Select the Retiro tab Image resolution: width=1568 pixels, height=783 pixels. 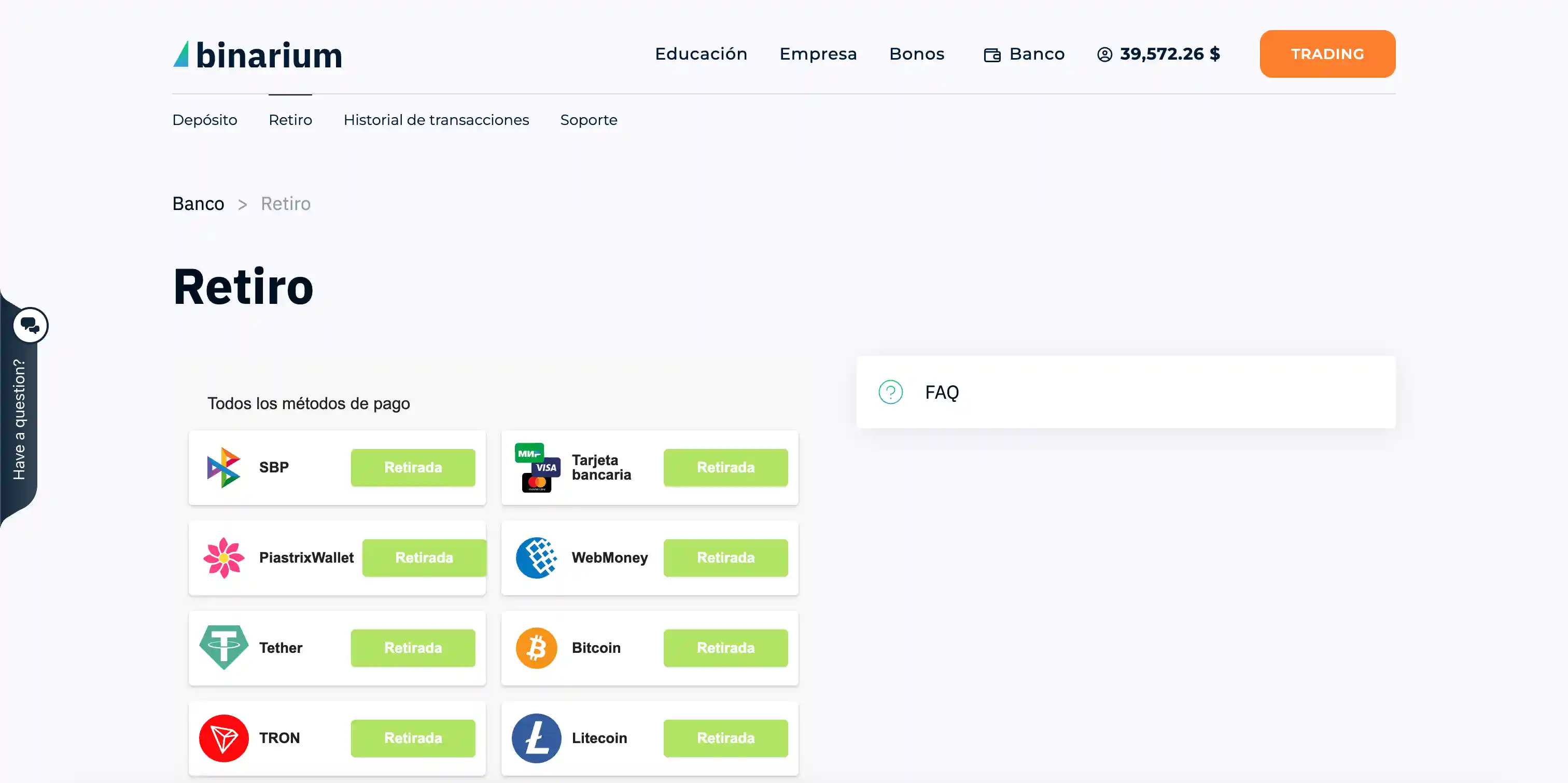(x=290, y=120)
